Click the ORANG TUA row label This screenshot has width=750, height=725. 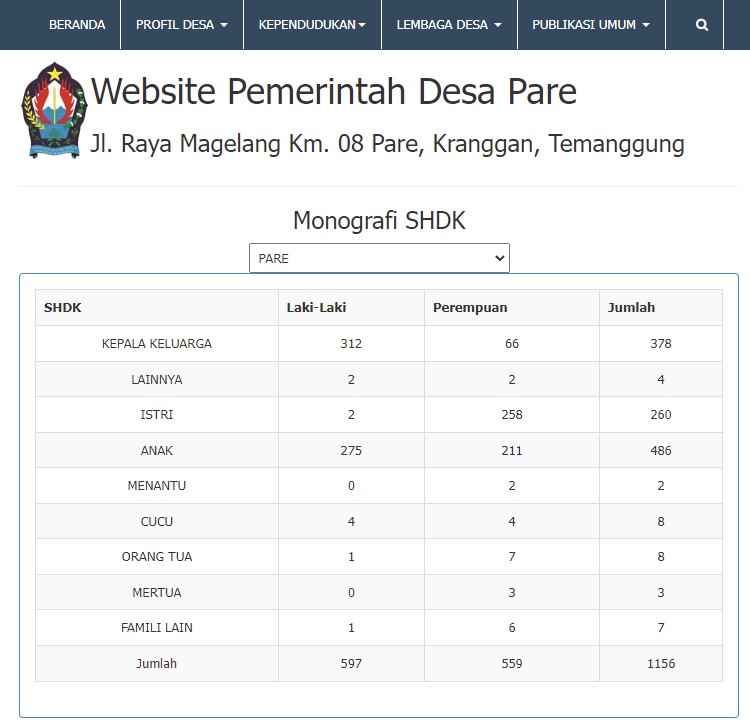coord(157,557)
